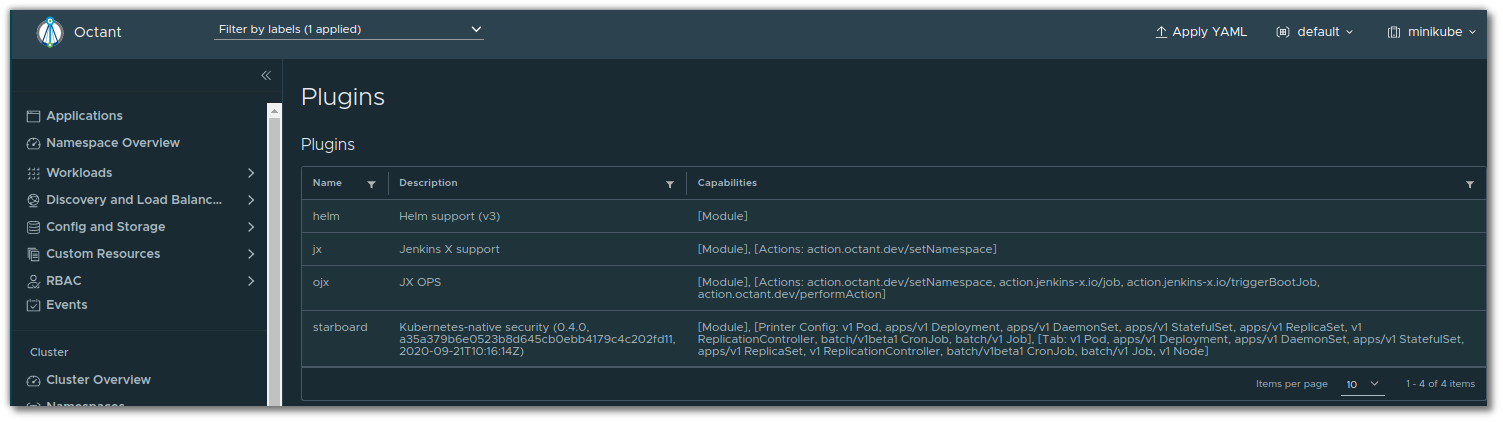Click the Workloads grid icon

pyautogui.click(x=33, y=173)
